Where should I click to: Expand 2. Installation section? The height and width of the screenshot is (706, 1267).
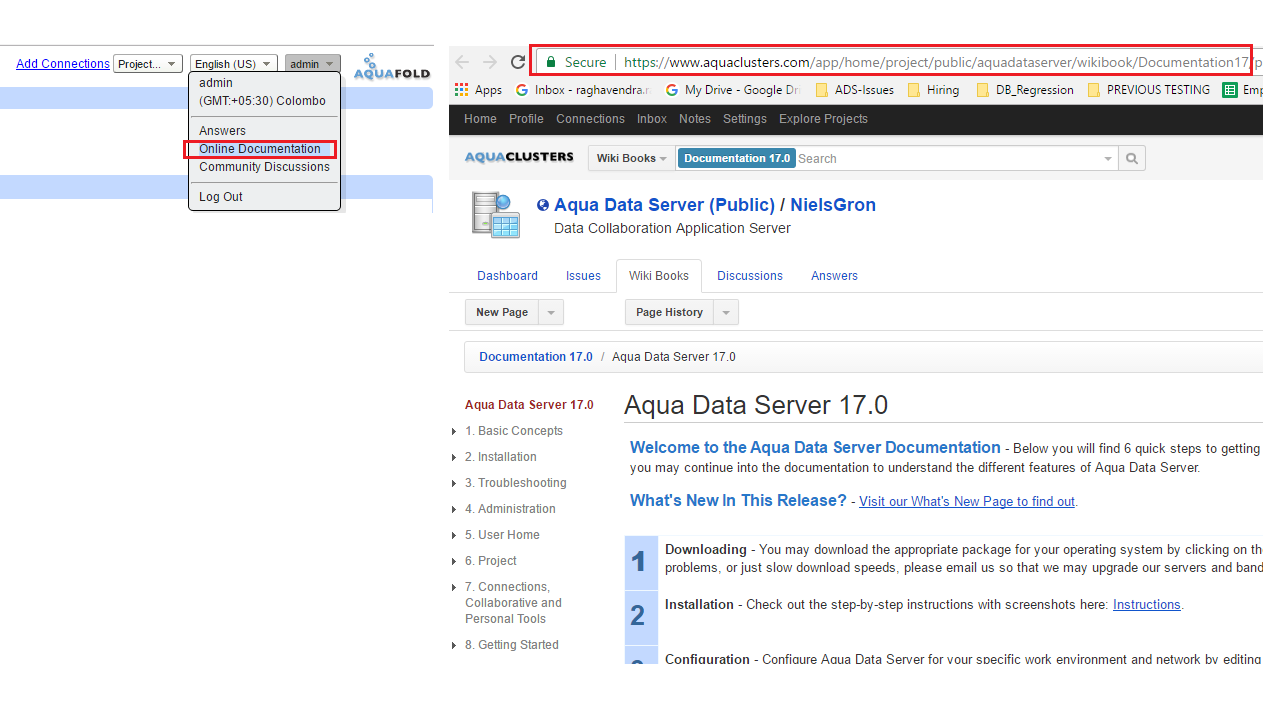point(454,458)
